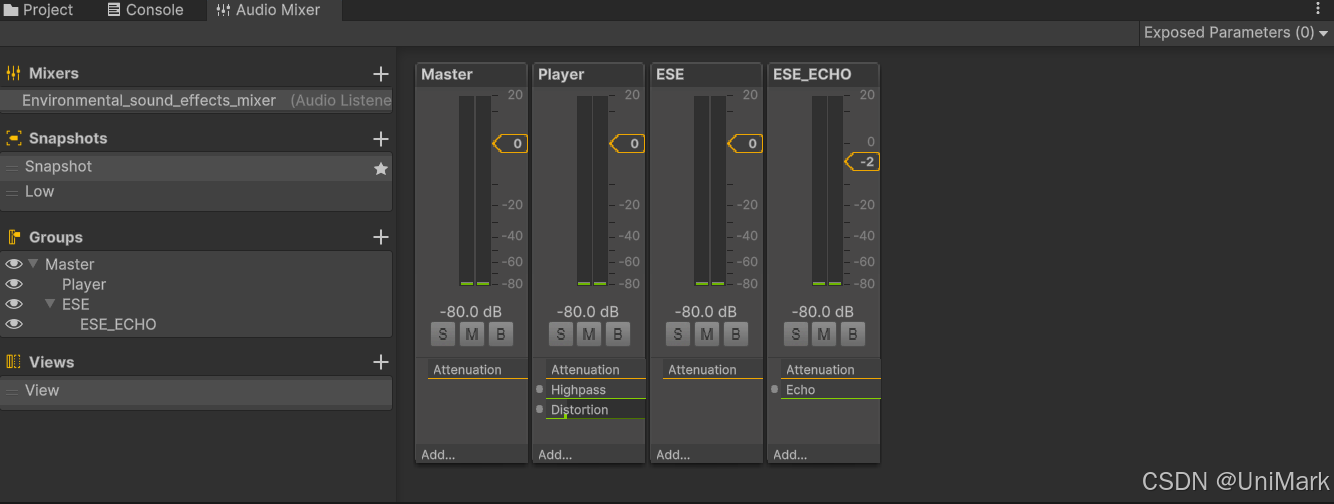Select the ESE volume fader handle
This screenshot has height=504, width=1334.
pyautogui.click(x=745, y=144)
